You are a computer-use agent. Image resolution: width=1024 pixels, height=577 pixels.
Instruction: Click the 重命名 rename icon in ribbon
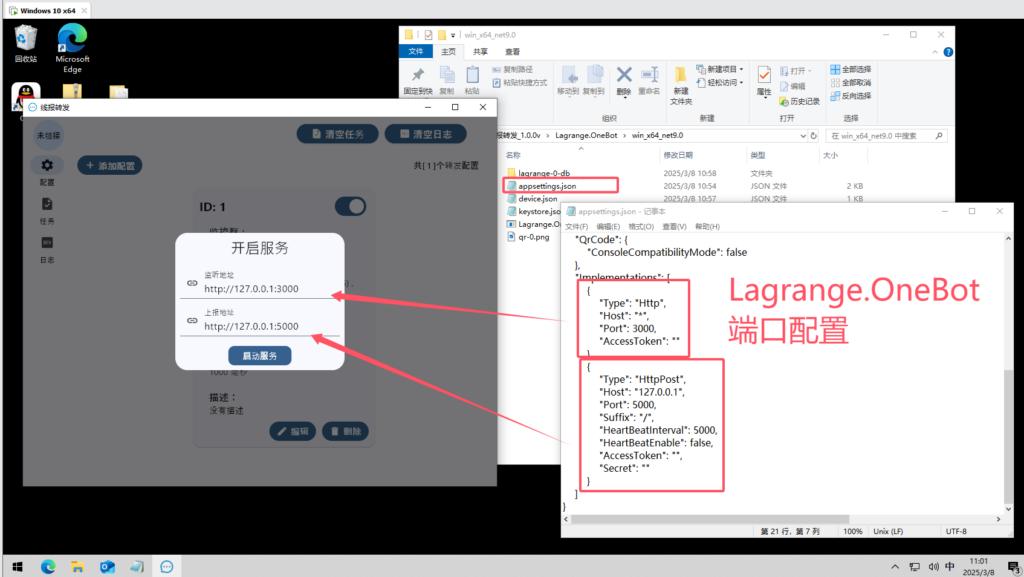tap(649, 76)
